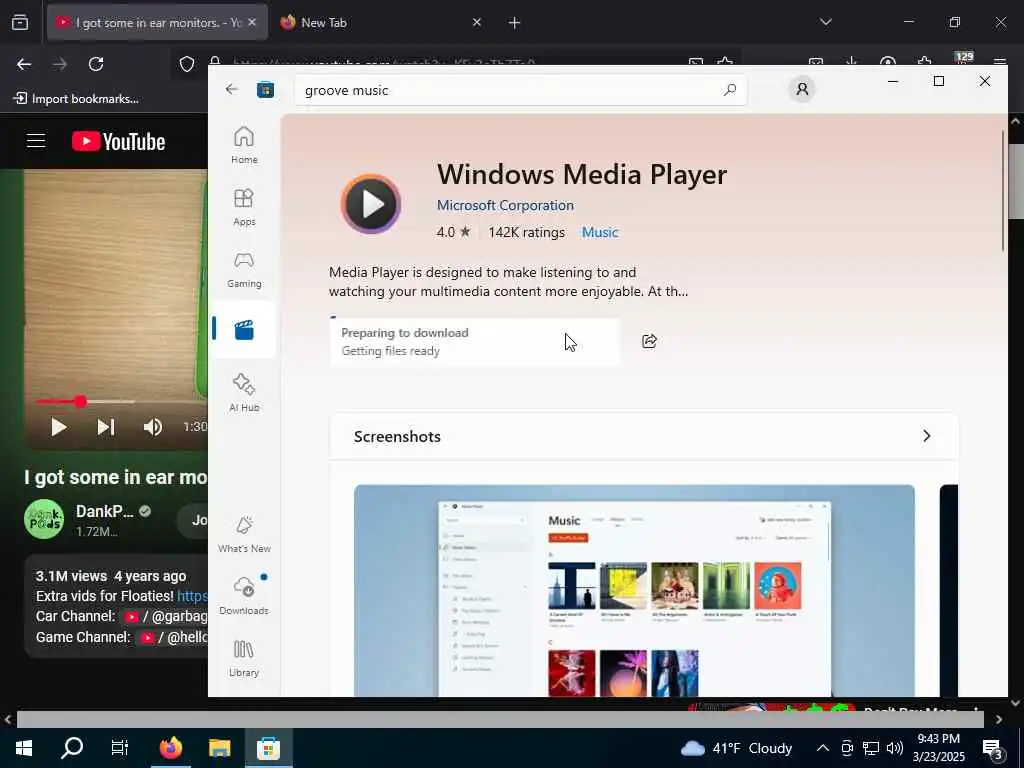Share the Windows Media Player app
Viewport: 1024px width, 768px height.
(649, 341)
